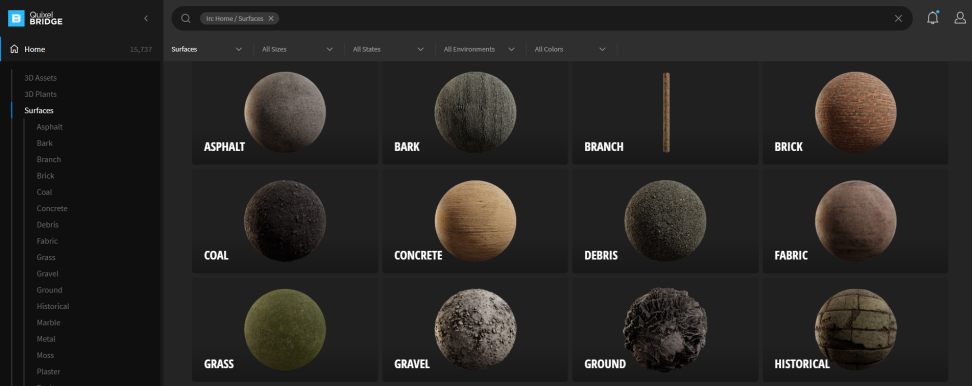Open the notifications bell
The width and height of the screenshot is (972, 386).
click(x=932, y=18)
